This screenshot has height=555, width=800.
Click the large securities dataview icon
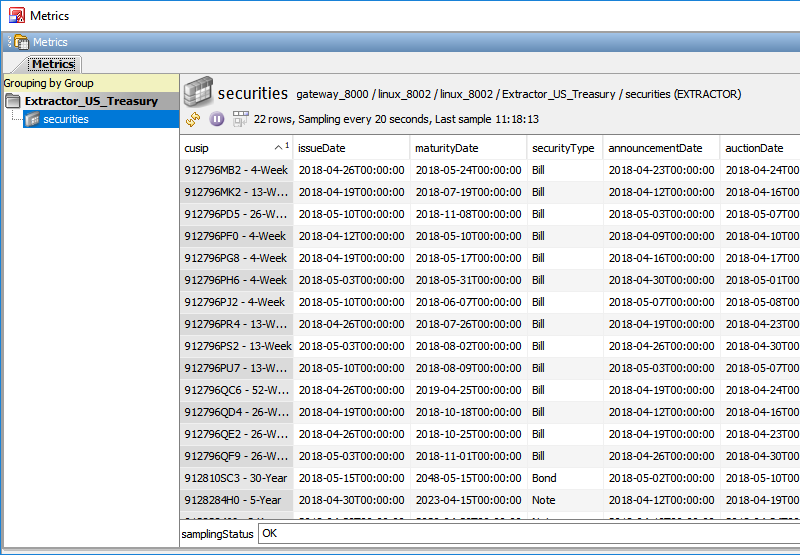197,91
